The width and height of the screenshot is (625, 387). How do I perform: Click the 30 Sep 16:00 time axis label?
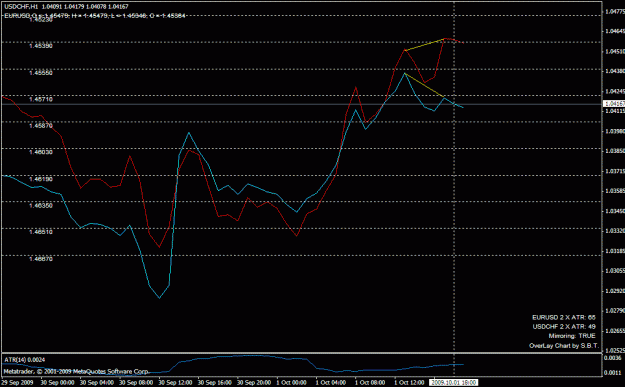click(x=214, y=383)
